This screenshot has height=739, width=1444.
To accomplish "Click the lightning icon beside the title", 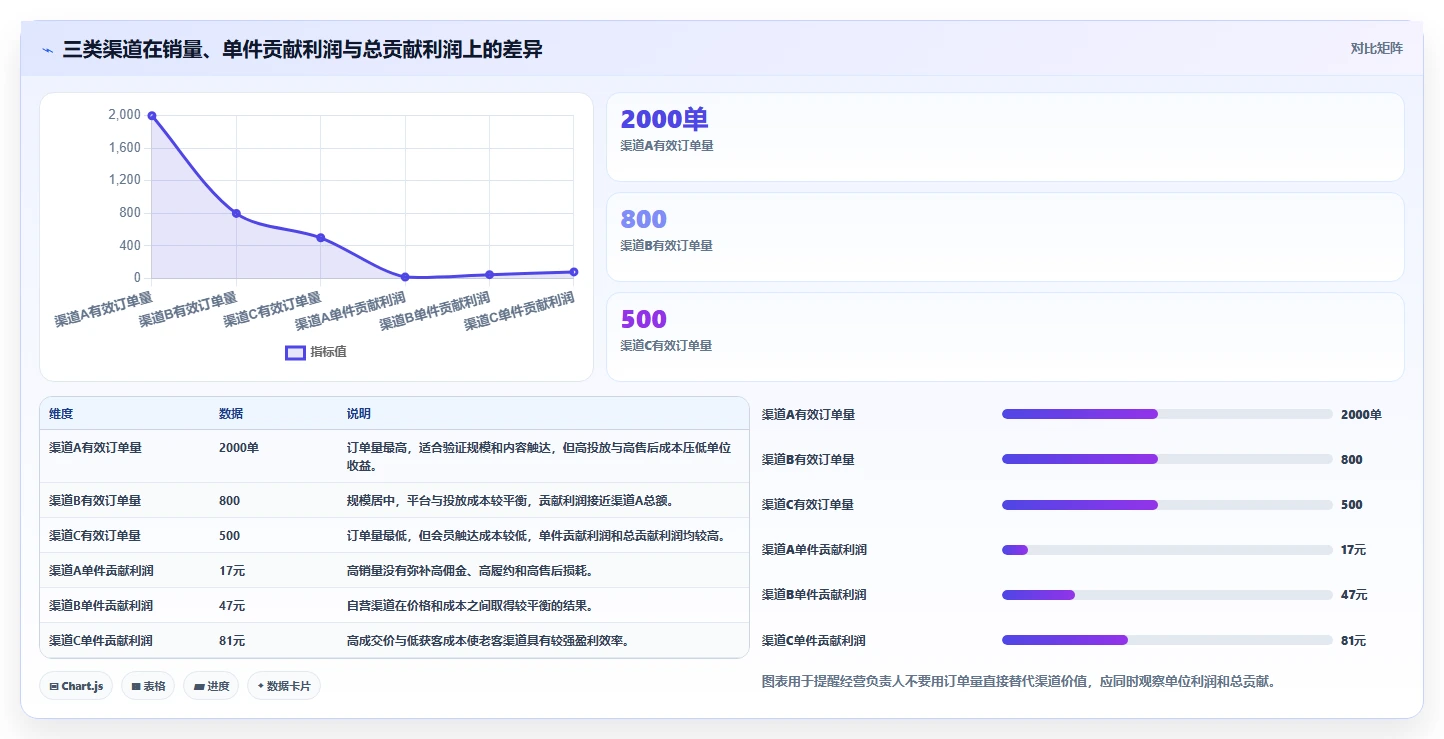I will (x=47, y=49).
